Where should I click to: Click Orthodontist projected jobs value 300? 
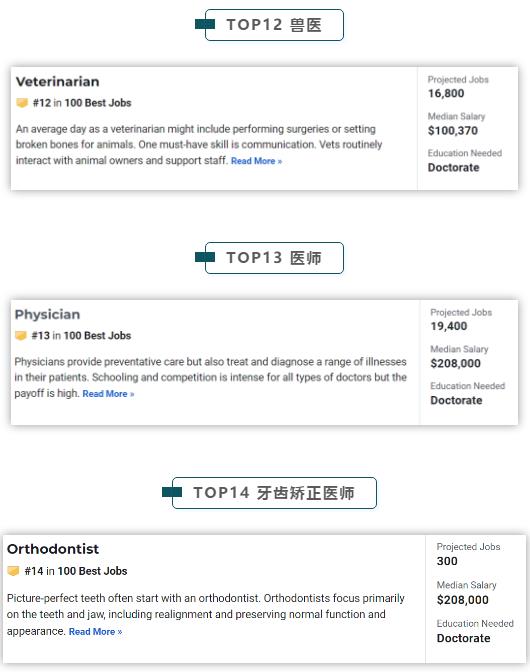point(447,561)
